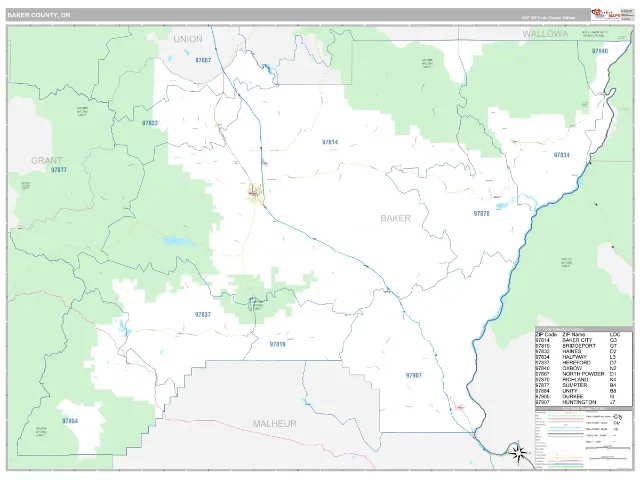The width and height of the screenshot is (640, 480).
Task: Click the ZIP Name column header in legend
Action: pos(576,334)
